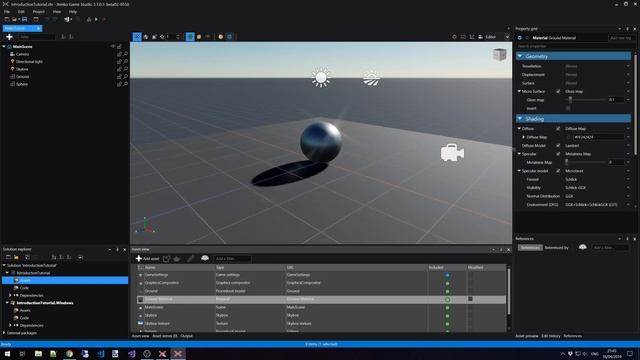The width and height of the screenshot is (640, 360).
Task: Collapse the Shading property section
Action: (520, 118)
